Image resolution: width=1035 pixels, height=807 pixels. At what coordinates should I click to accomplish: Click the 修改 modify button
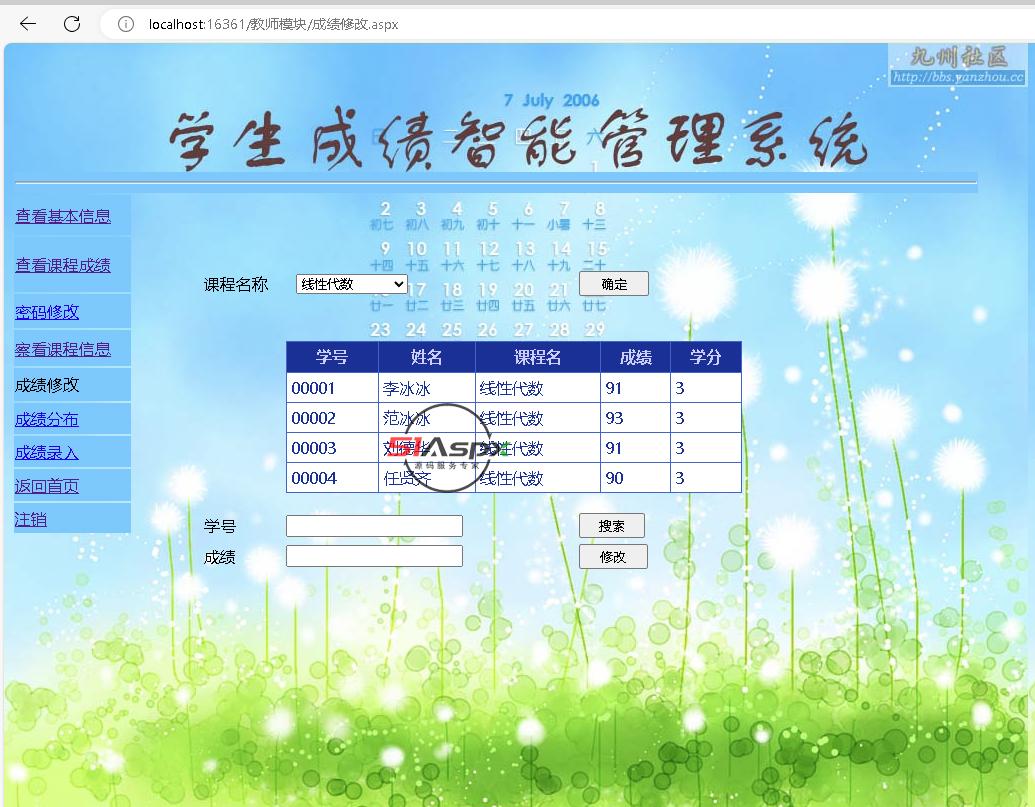coord(613,557)
